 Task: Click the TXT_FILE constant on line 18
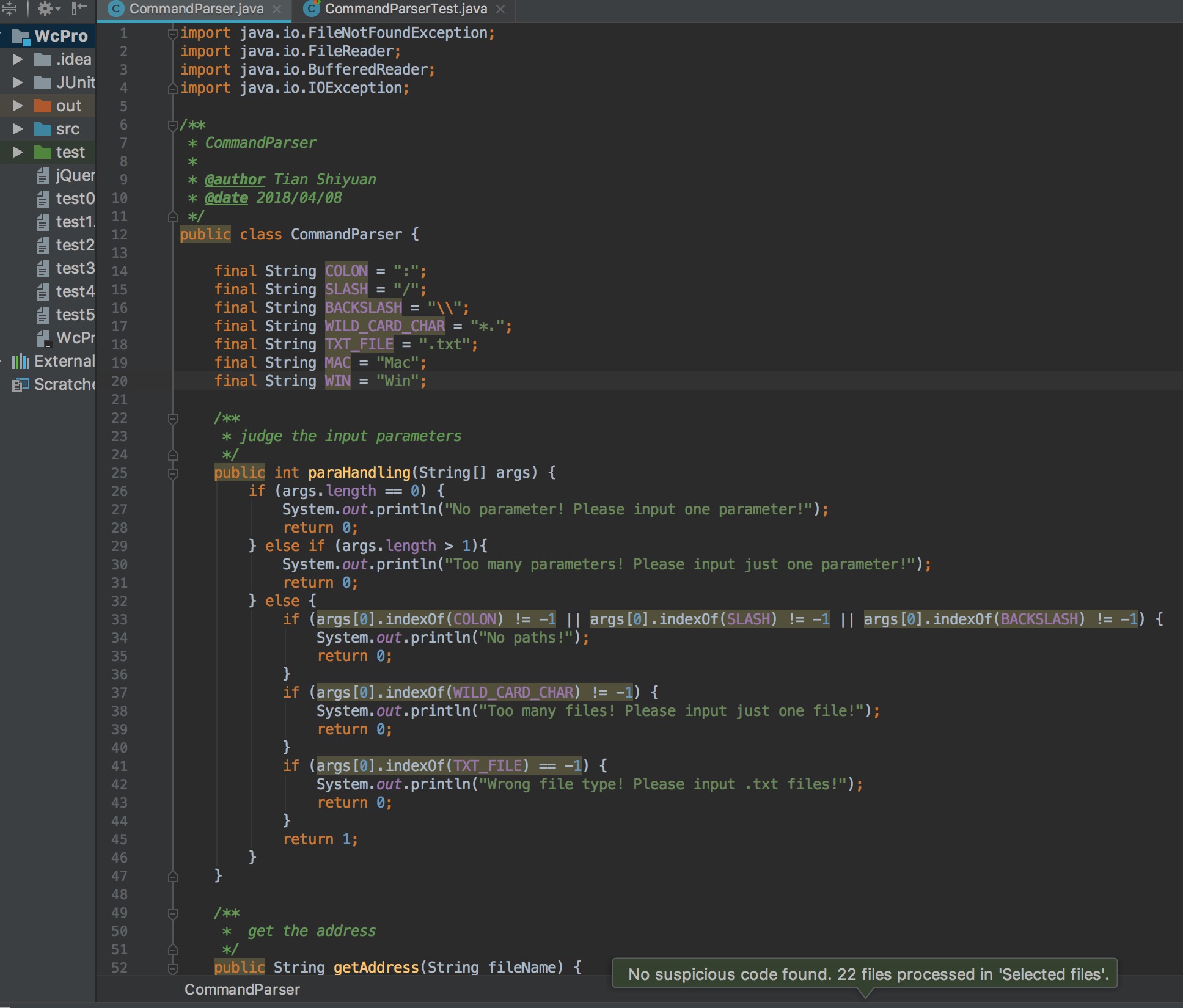tap(359, 345)
